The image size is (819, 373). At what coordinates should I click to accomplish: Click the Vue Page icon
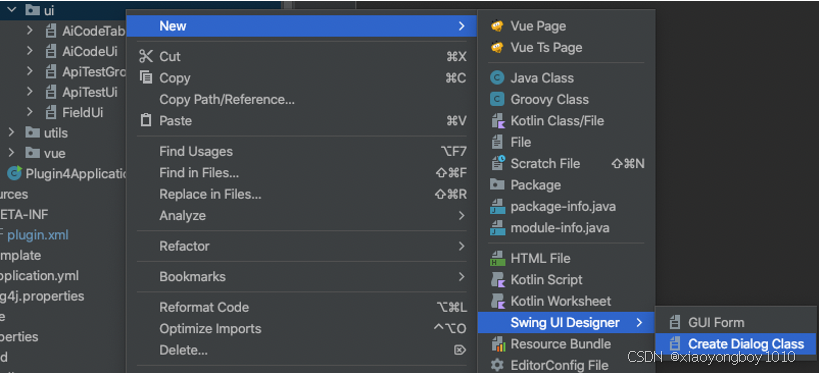coord(497,26)
